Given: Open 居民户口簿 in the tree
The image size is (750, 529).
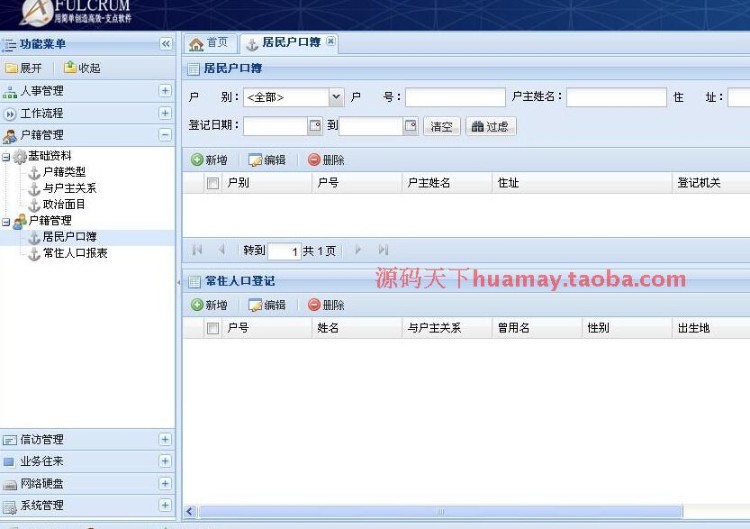Looking at the screenshot, I should pyautogui.click(x=70, y=237).
